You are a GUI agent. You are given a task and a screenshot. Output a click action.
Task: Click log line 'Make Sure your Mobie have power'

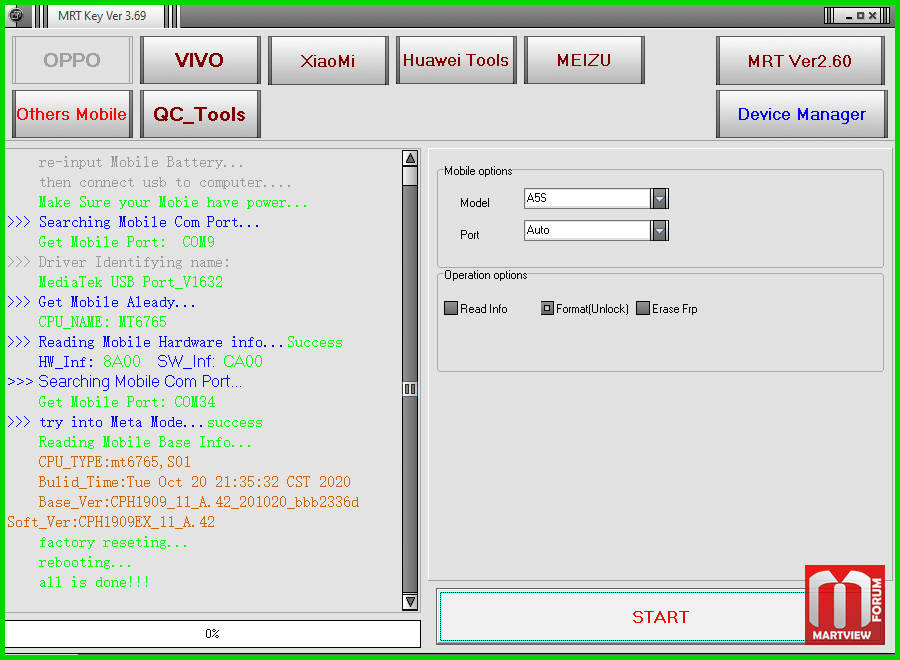pos(173,202)
